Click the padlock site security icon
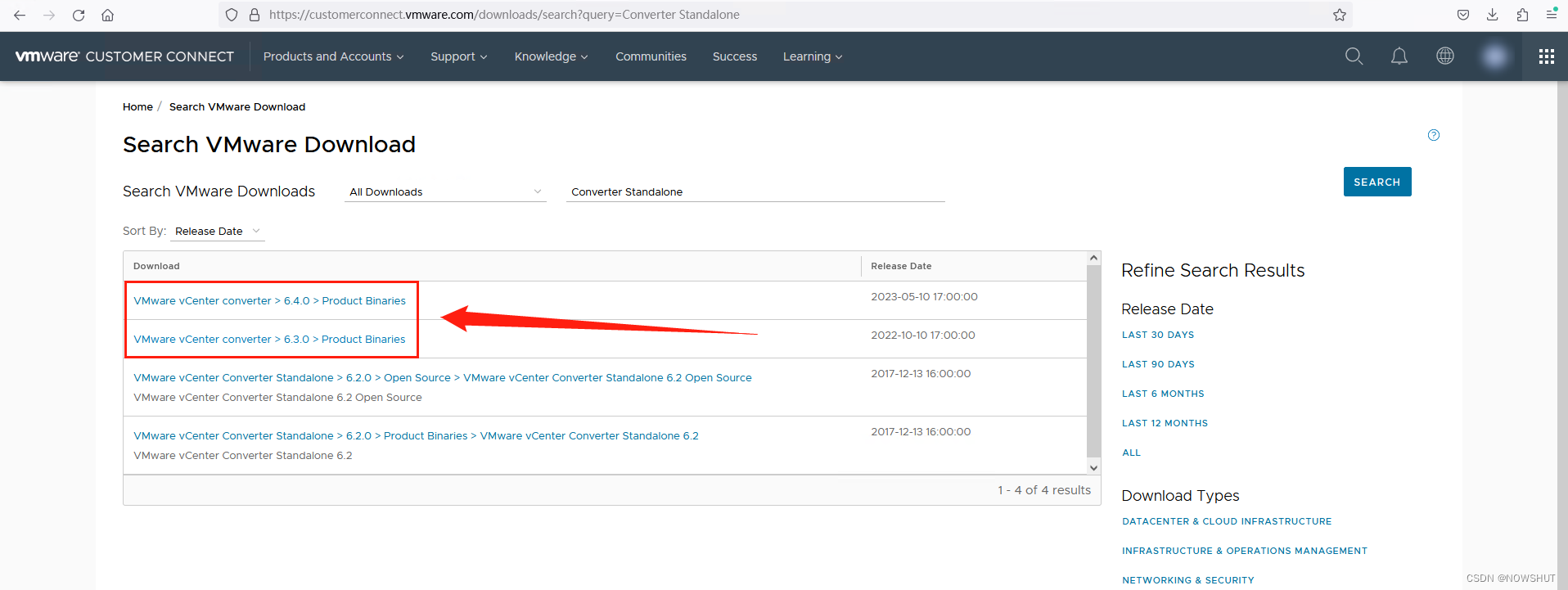This screenshot has height=590, width=1568. click(254, 15)
